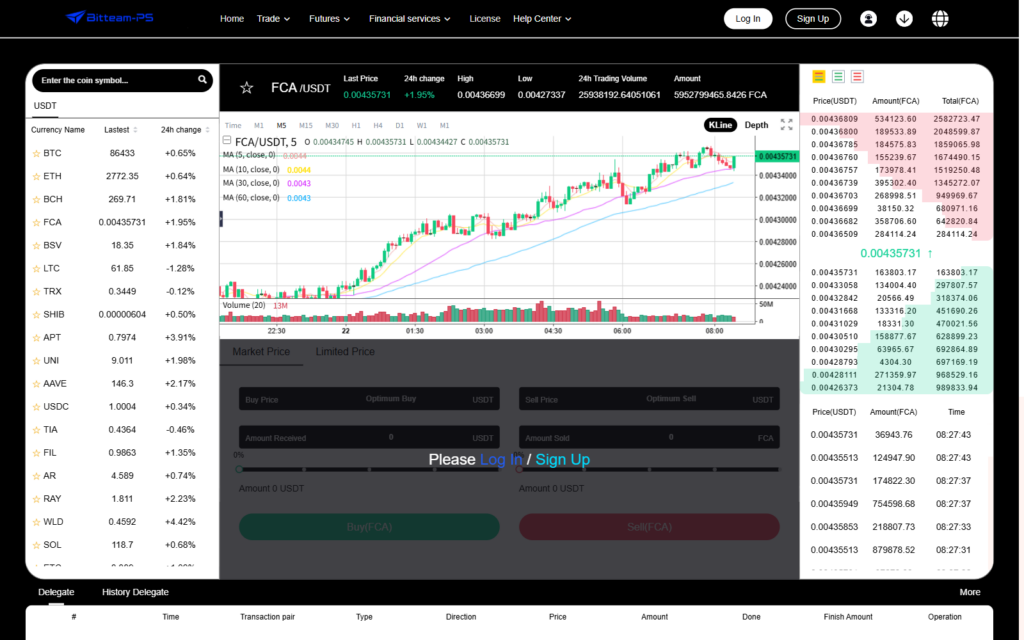Select the M30 chart interval

(x=332, y=125)
